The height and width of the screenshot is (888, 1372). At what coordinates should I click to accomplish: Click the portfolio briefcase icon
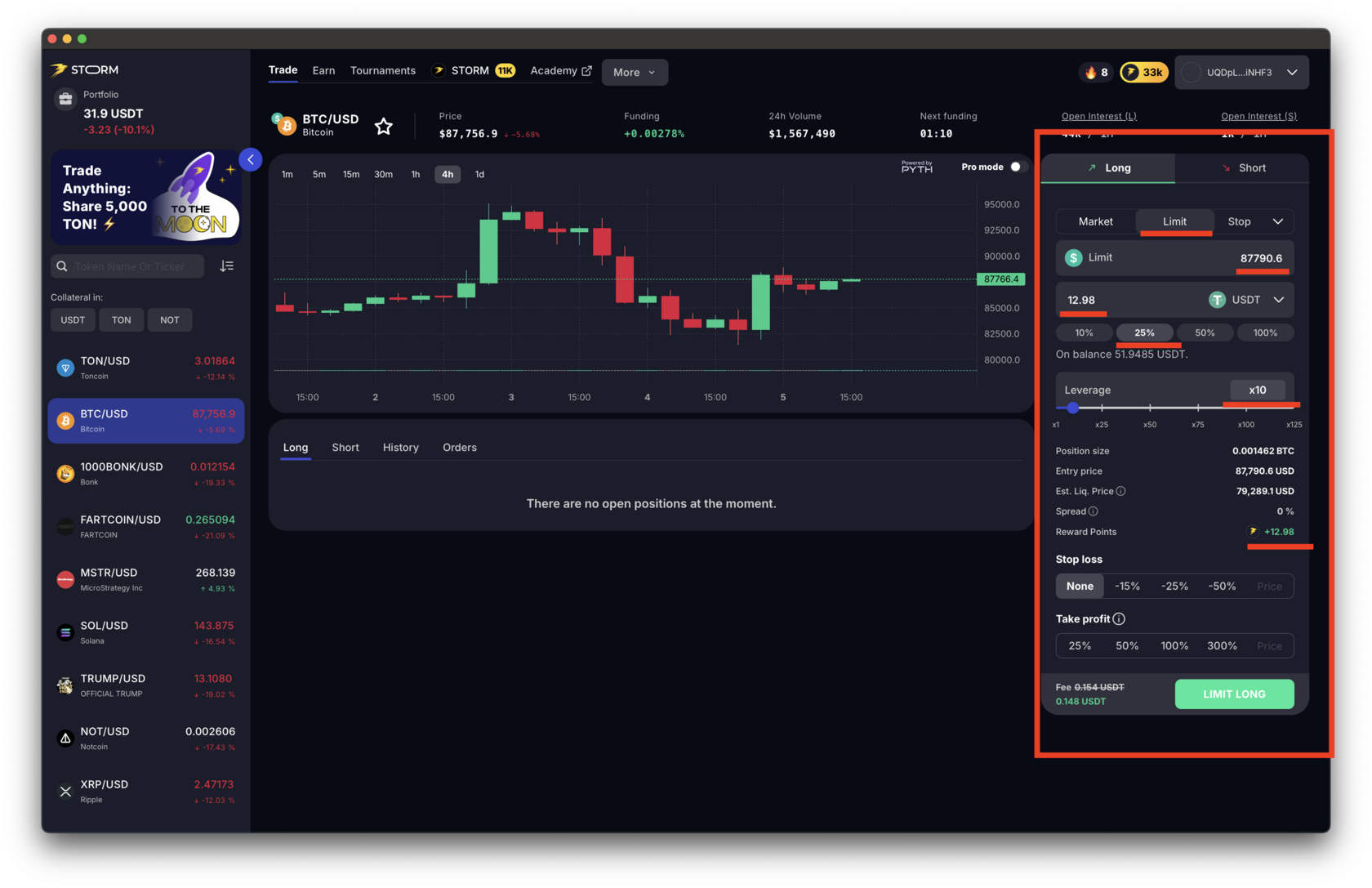click(65, 99)
